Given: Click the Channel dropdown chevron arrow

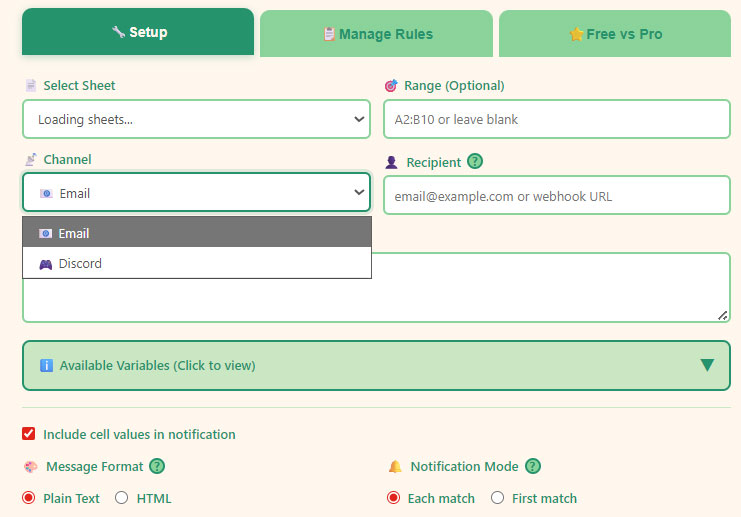Looking at the screenshot, I should coord(359,192).
